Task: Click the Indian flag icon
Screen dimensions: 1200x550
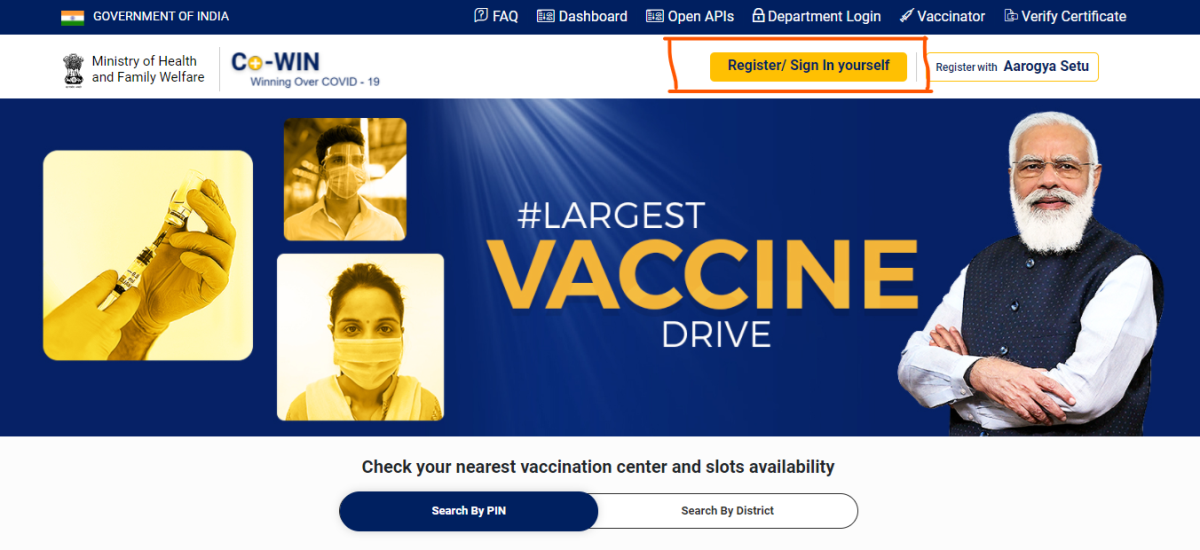Action: click(72, 17)
